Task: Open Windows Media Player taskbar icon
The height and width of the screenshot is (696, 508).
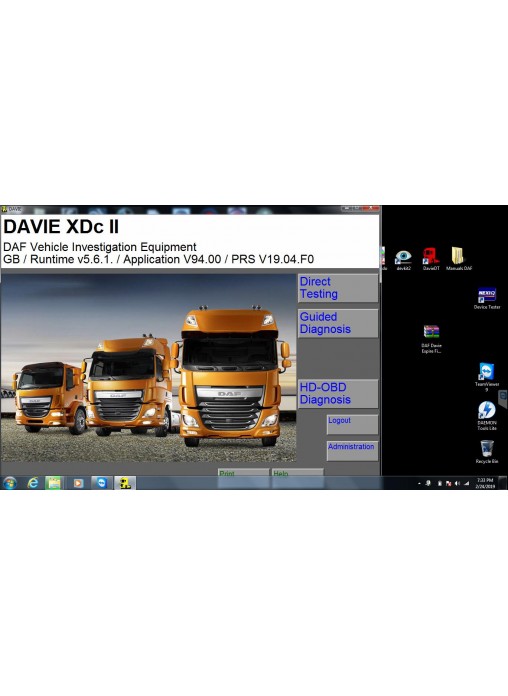Action: [78, 483]
